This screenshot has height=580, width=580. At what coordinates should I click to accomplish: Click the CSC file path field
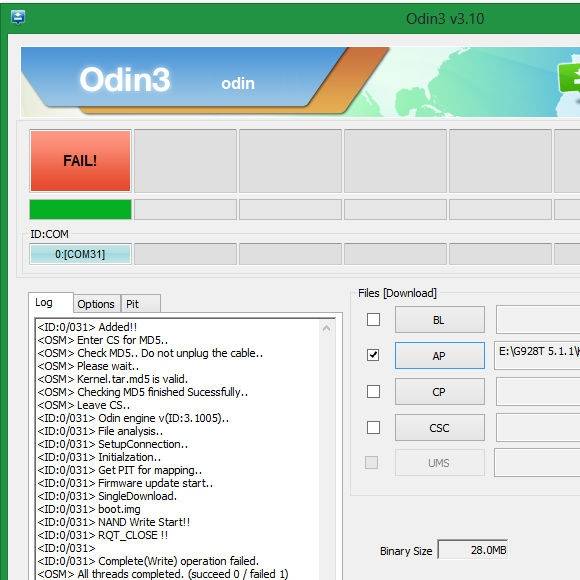[x=538, y=428]
